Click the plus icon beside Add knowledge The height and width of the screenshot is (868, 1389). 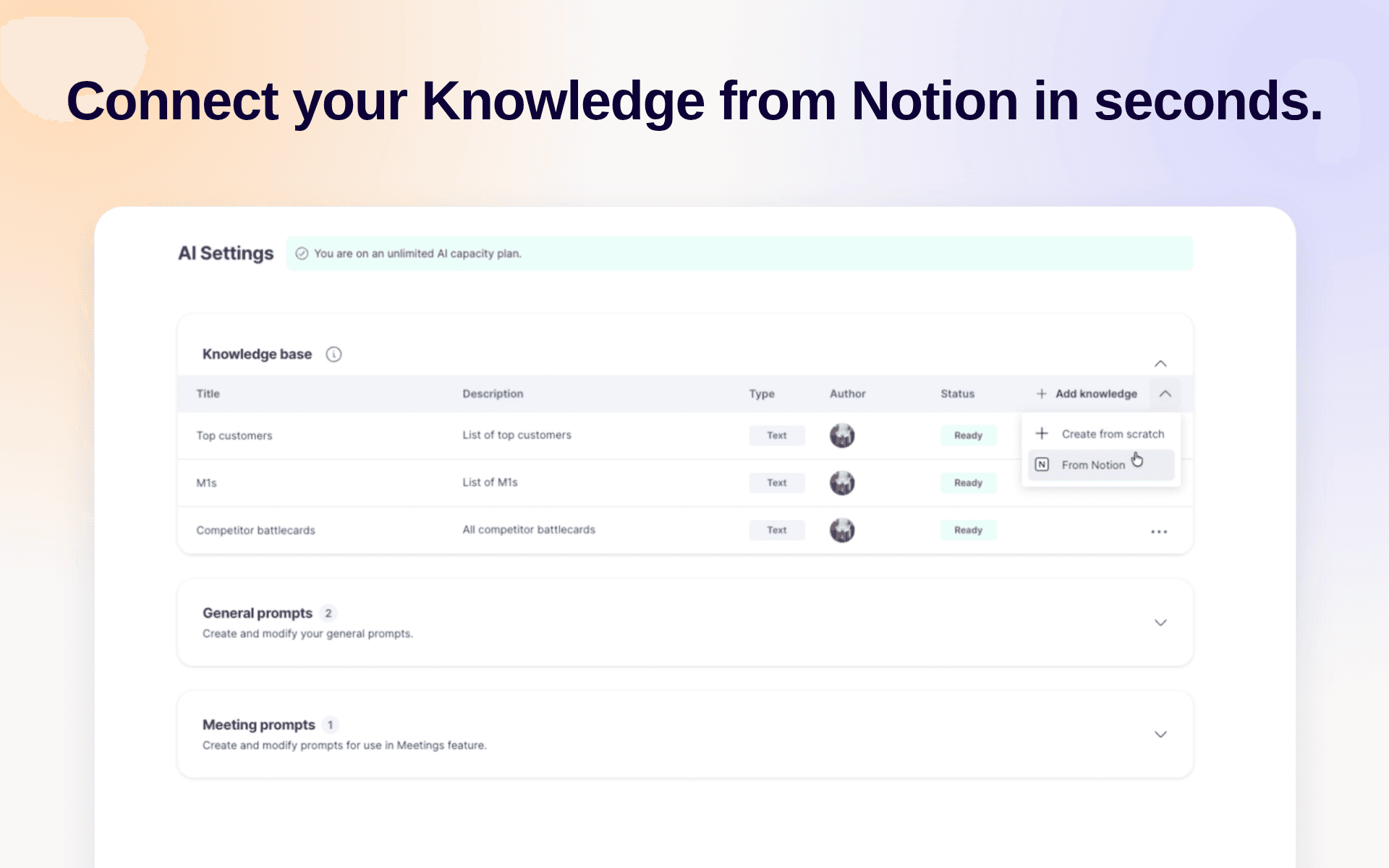(1042, 394)
